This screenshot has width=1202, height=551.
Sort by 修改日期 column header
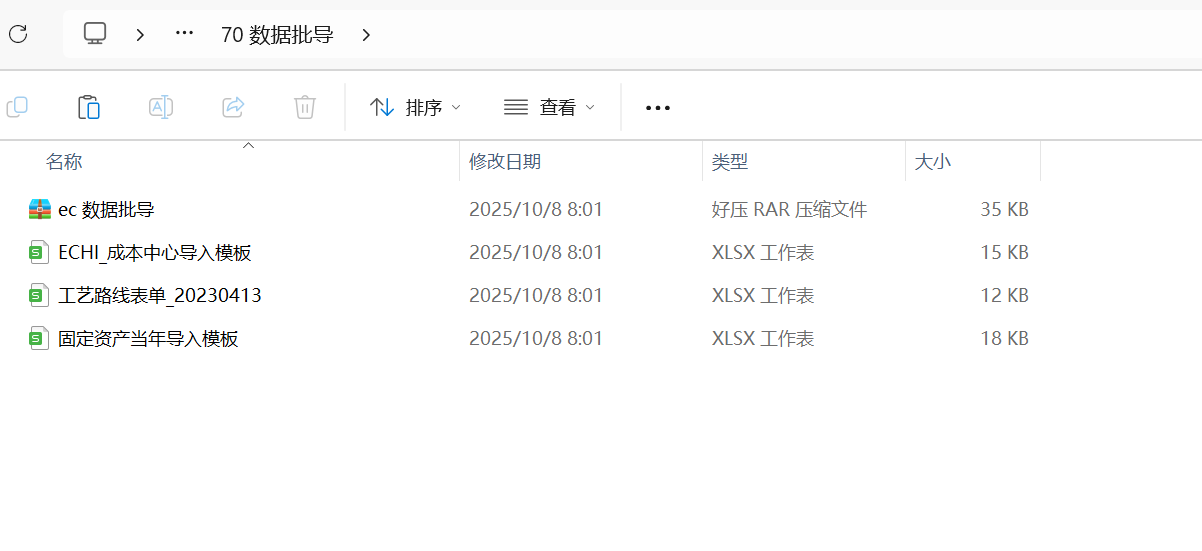tap(505, 162)
